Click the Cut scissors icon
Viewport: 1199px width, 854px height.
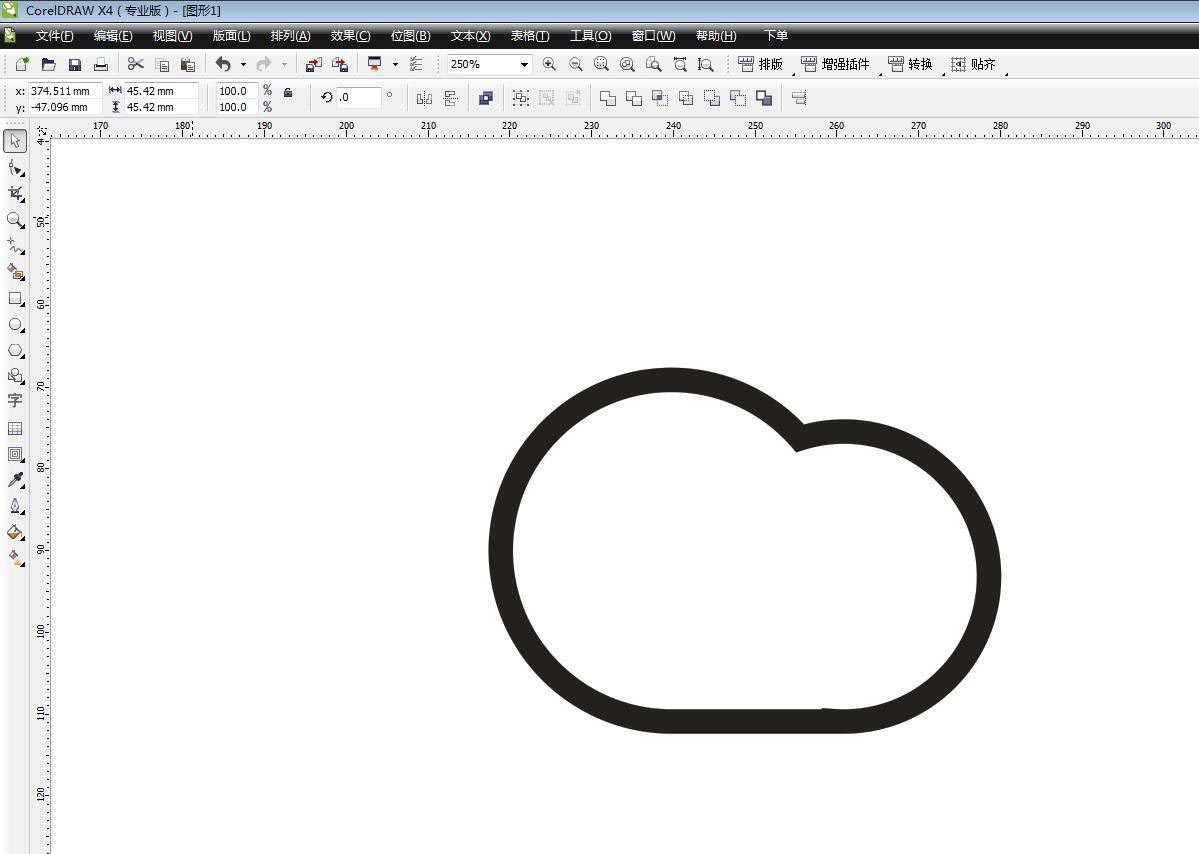pyautogui.click(x=136, y=65)
